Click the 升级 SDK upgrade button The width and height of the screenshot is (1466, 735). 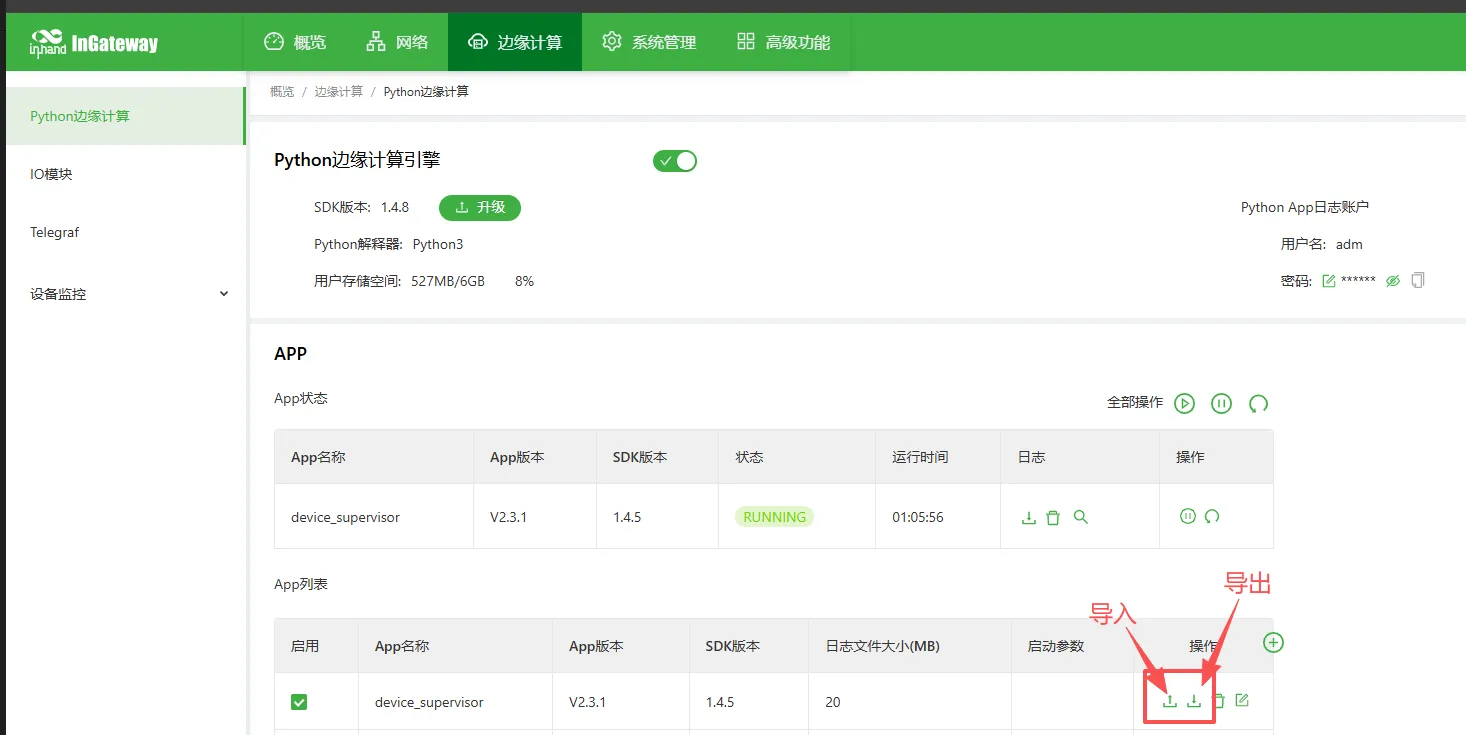tap(480, 207)
